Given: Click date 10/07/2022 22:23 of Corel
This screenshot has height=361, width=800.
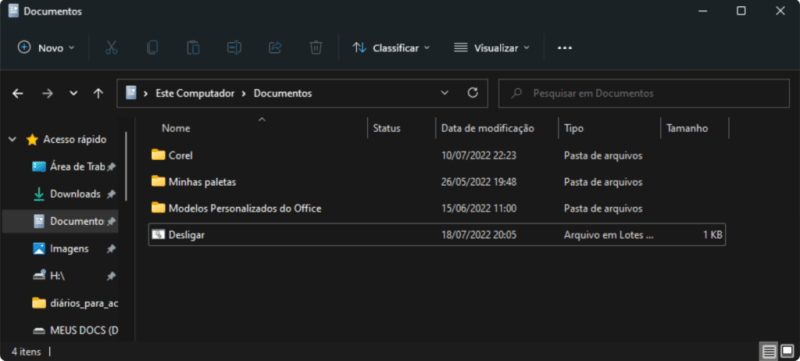Looking at the screenshot, I should [x=479, y=156].
